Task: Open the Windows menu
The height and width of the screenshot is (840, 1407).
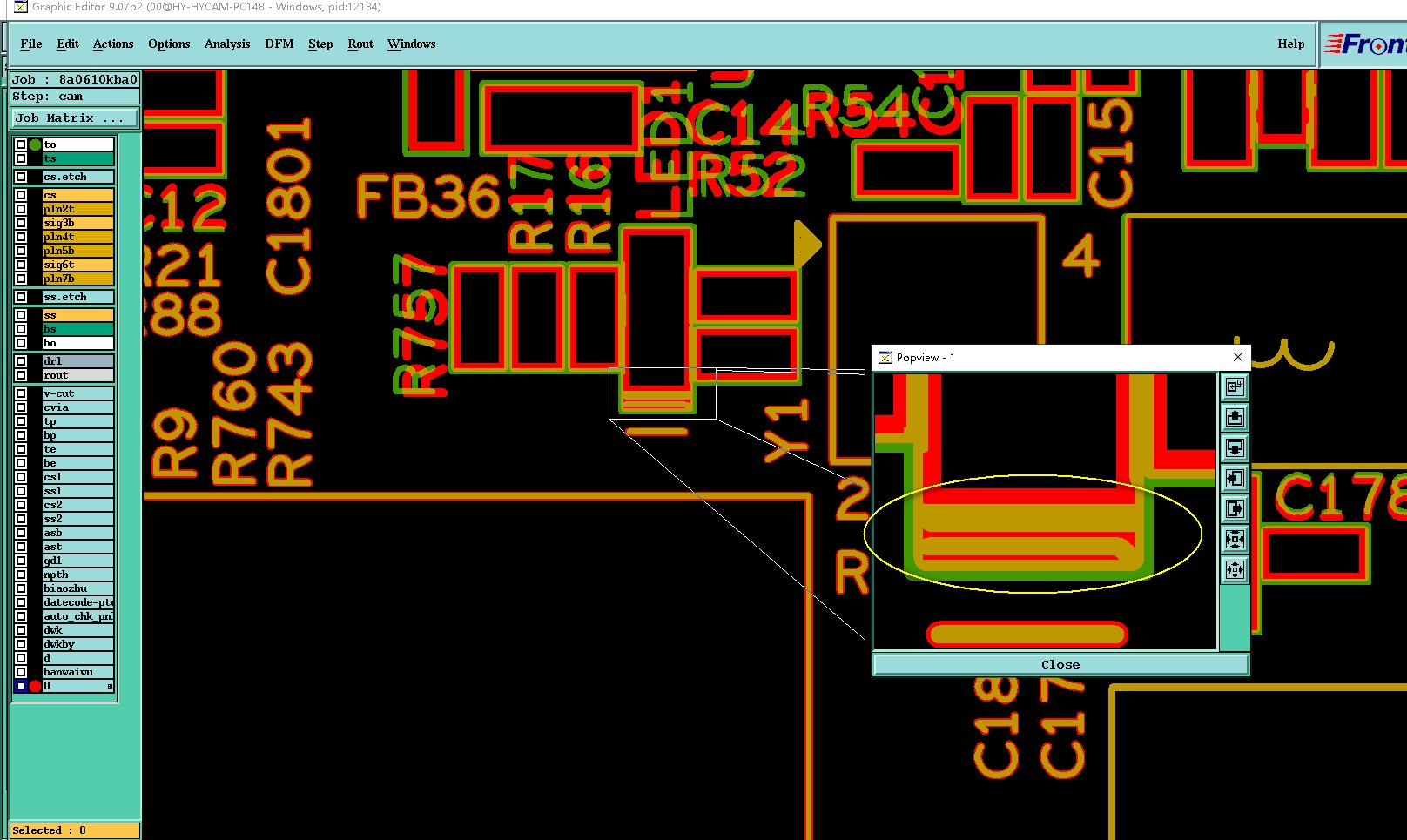Action: click(x=412, y=44)
